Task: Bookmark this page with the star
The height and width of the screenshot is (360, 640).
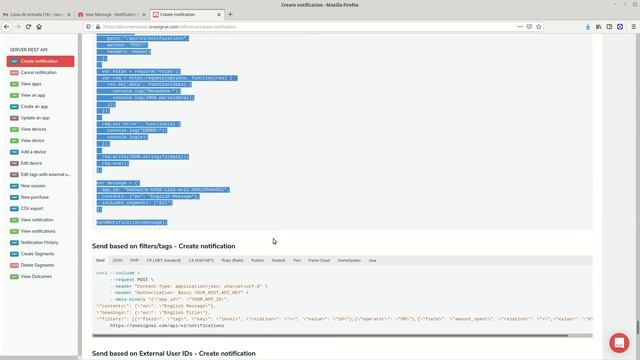Action: (x=539, y=27)
